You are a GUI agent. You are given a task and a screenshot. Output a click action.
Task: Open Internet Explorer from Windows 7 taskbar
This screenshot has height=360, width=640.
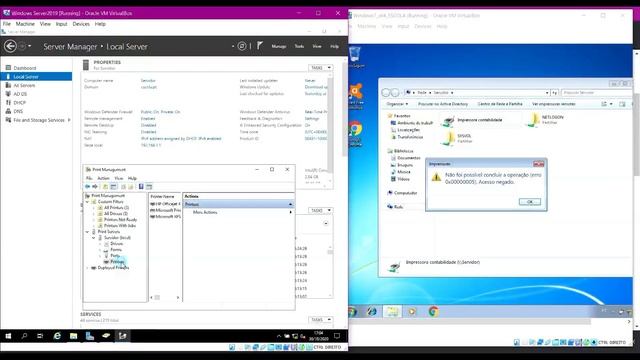(371, 311)
